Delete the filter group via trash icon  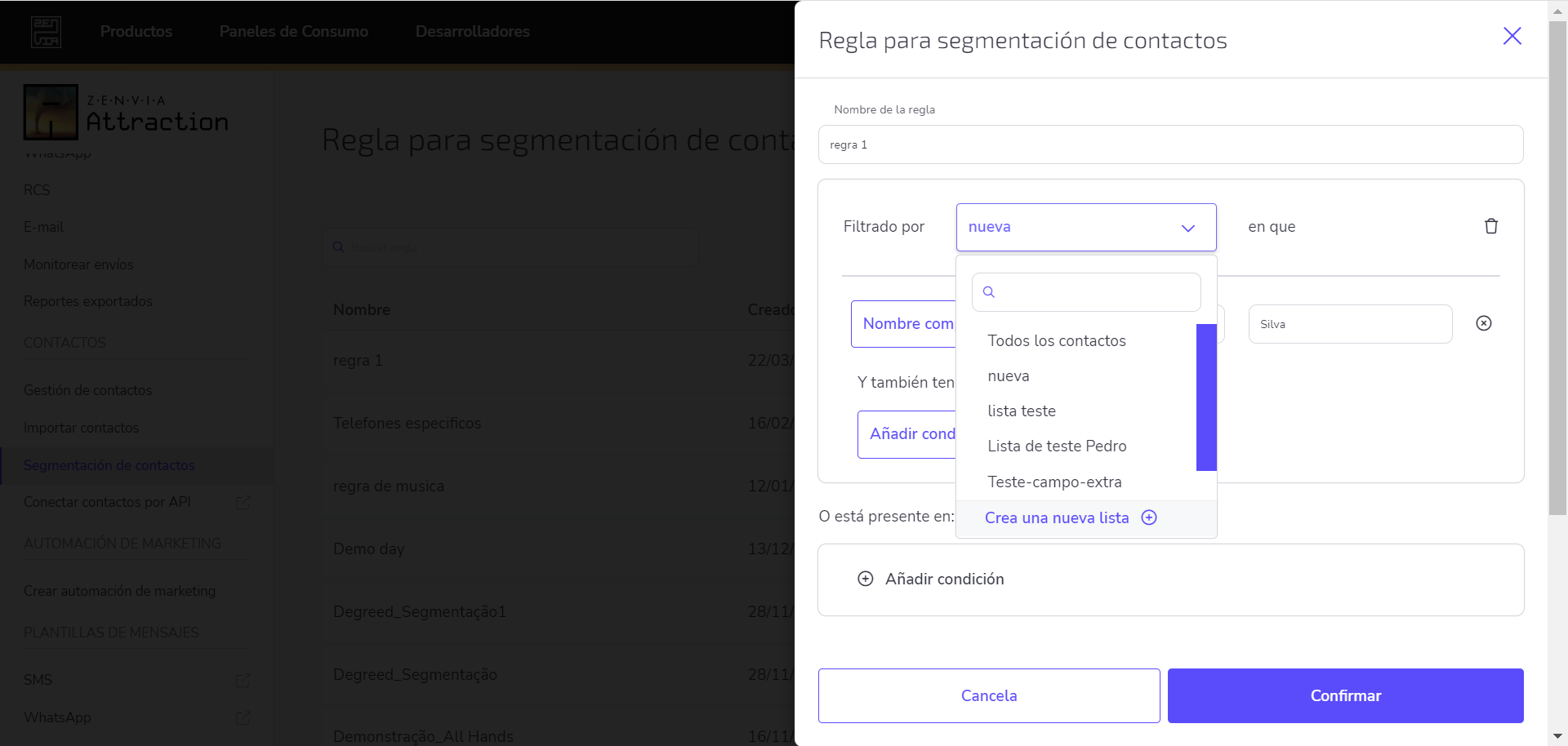1491,226
